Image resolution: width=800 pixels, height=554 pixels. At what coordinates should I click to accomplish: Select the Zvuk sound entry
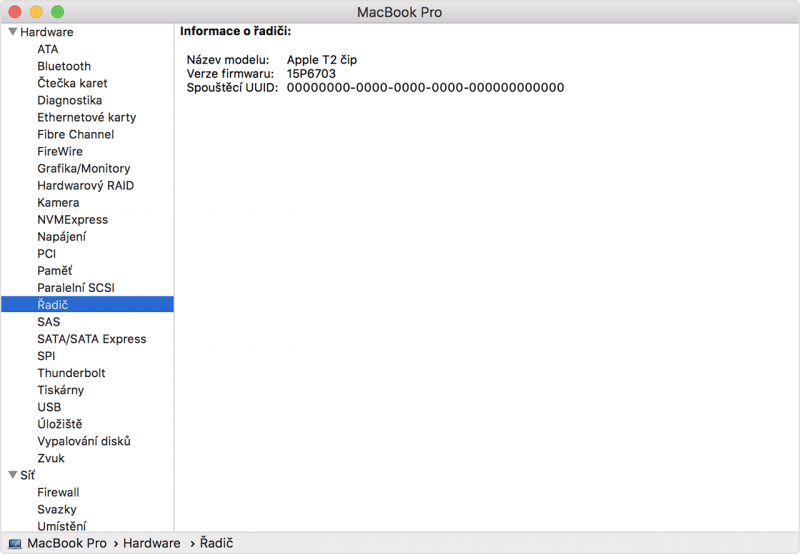click(51, 458)
